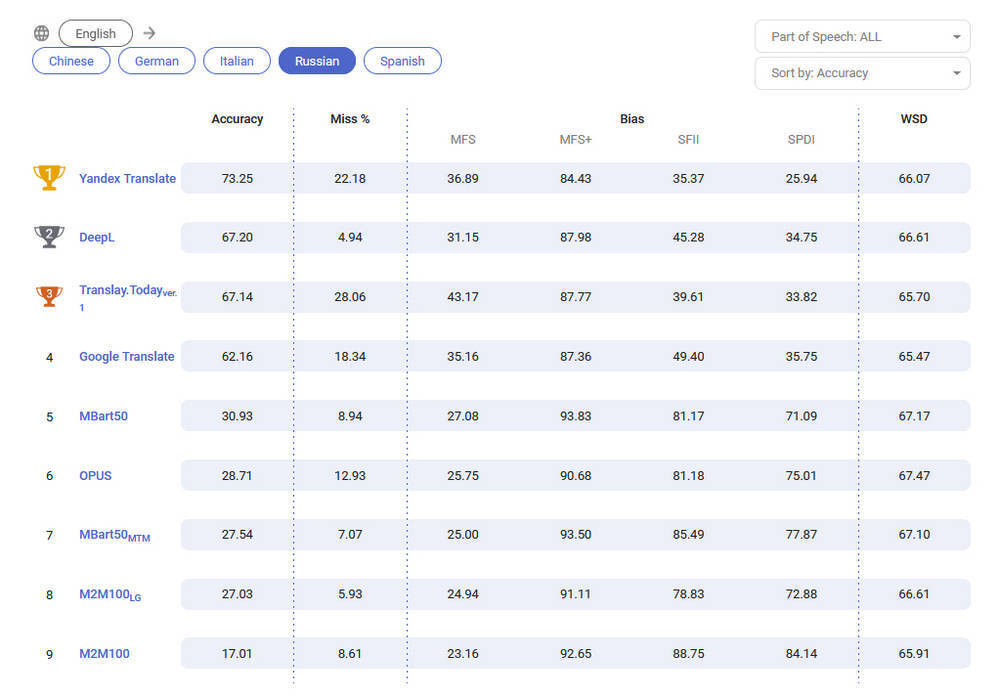
Task: Open the OPUS model link
Action: point(95,475)
